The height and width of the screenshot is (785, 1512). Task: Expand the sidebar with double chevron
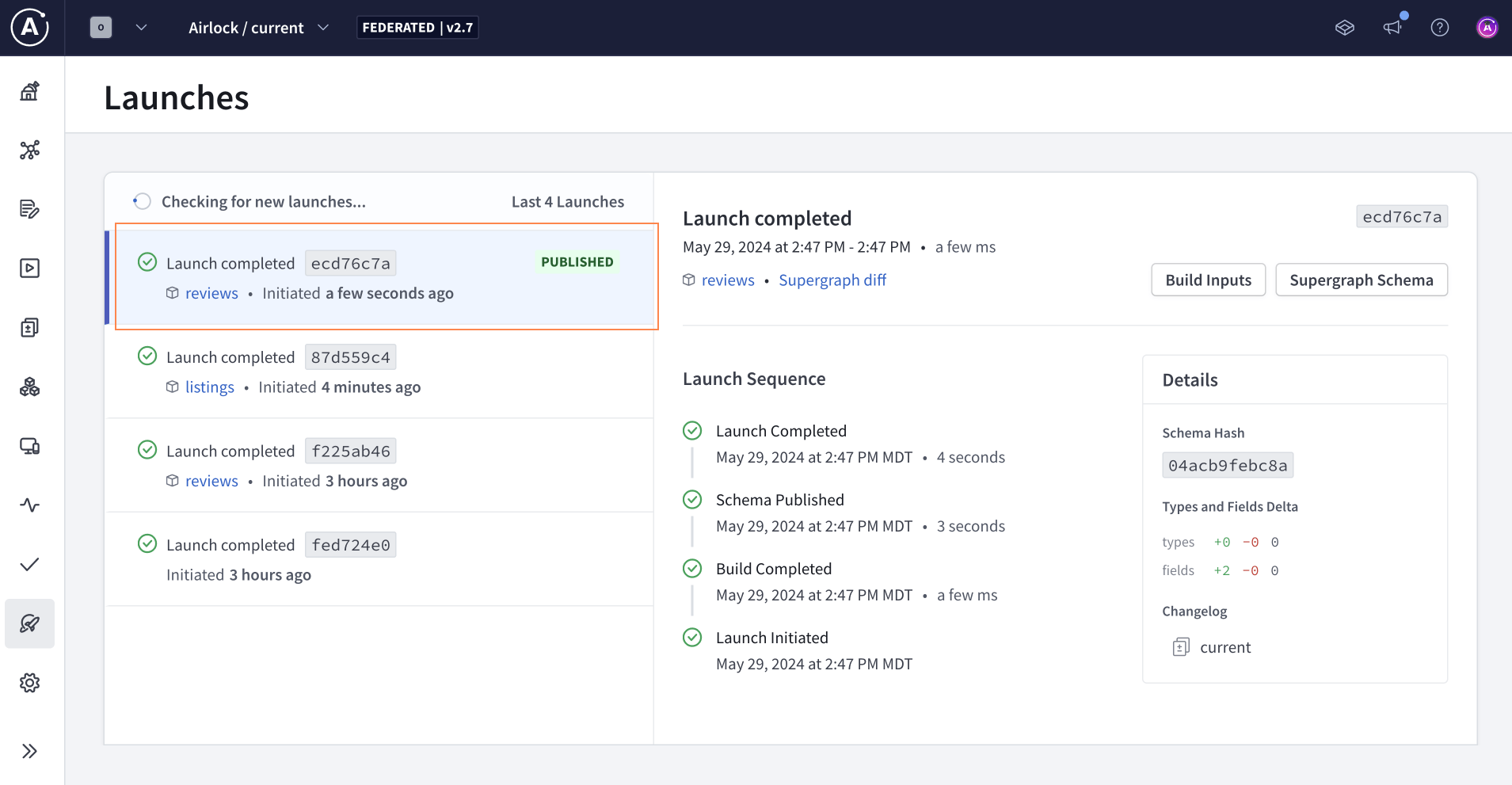pos(29,751)
